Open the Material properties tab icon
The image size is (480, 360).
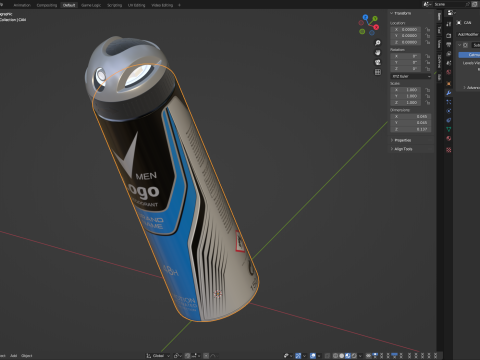tap(449, 138)
